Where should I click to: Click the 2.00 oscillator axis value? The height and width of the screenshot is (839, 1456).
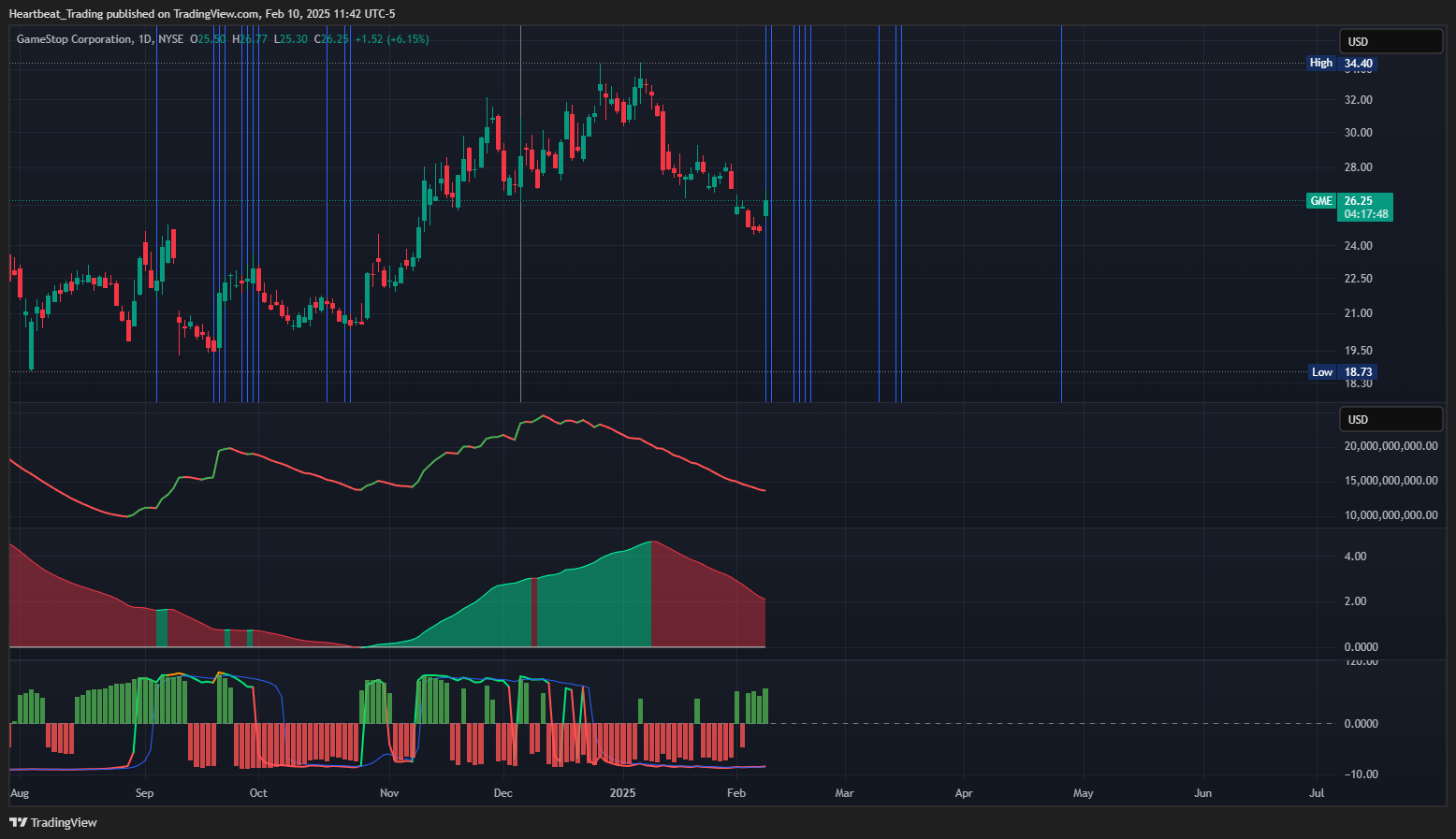(x=1355, y=601)
